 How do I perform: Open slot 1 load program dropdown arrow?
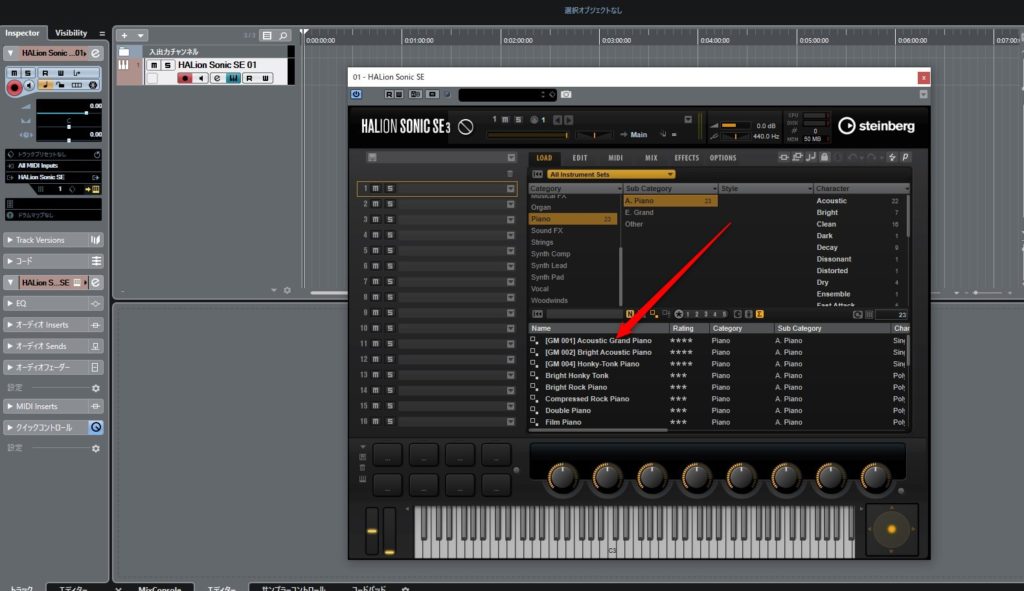[510, 189]
